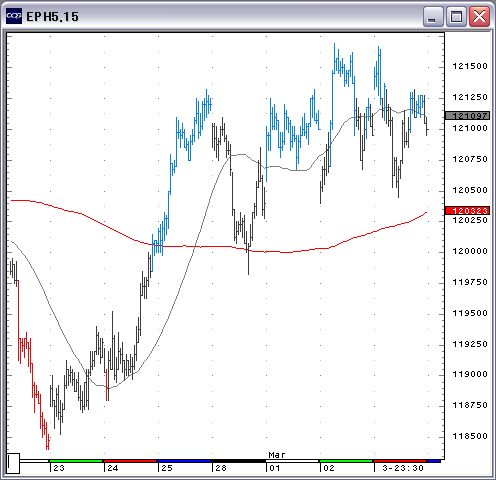Click the 119250 price scale label
The width and height of the screenshot is (496, 480).
(470, 344)
